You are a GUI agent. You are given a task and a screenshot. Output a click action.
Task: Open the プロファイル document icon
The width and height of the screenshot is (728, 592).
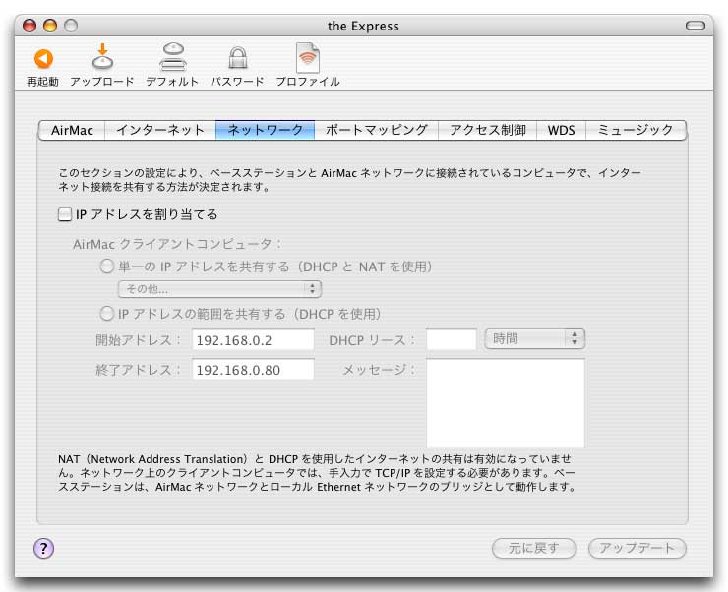(308, 58)
